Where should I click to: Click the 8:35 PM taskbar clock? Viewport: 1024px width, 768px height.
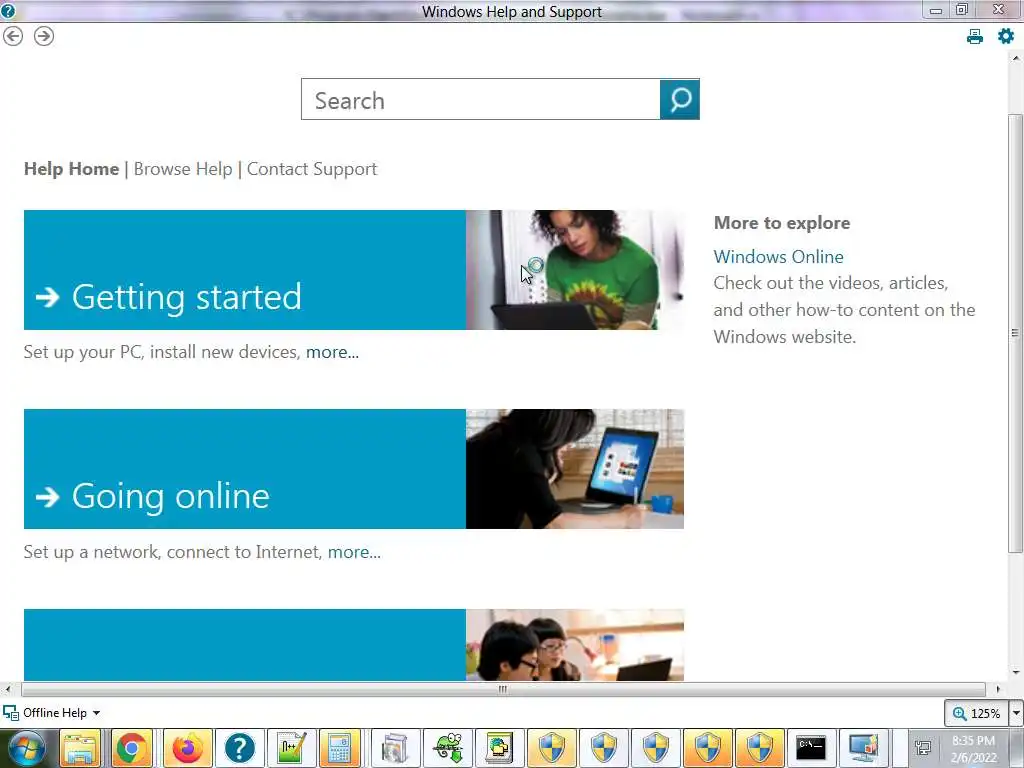pyautogui.click(x=973, y=748)
